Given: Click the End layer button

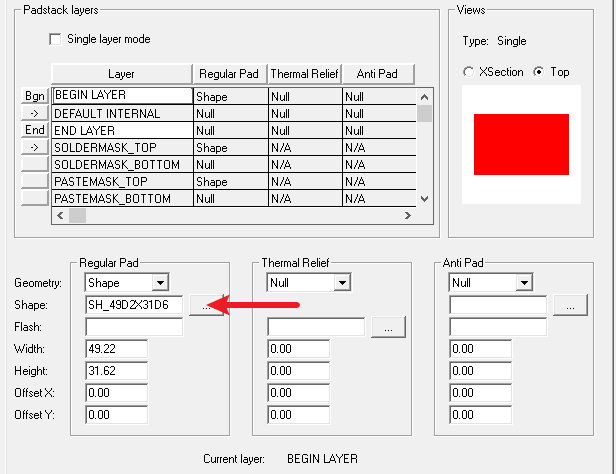Looking at the screenshot, I should (35, 130).
